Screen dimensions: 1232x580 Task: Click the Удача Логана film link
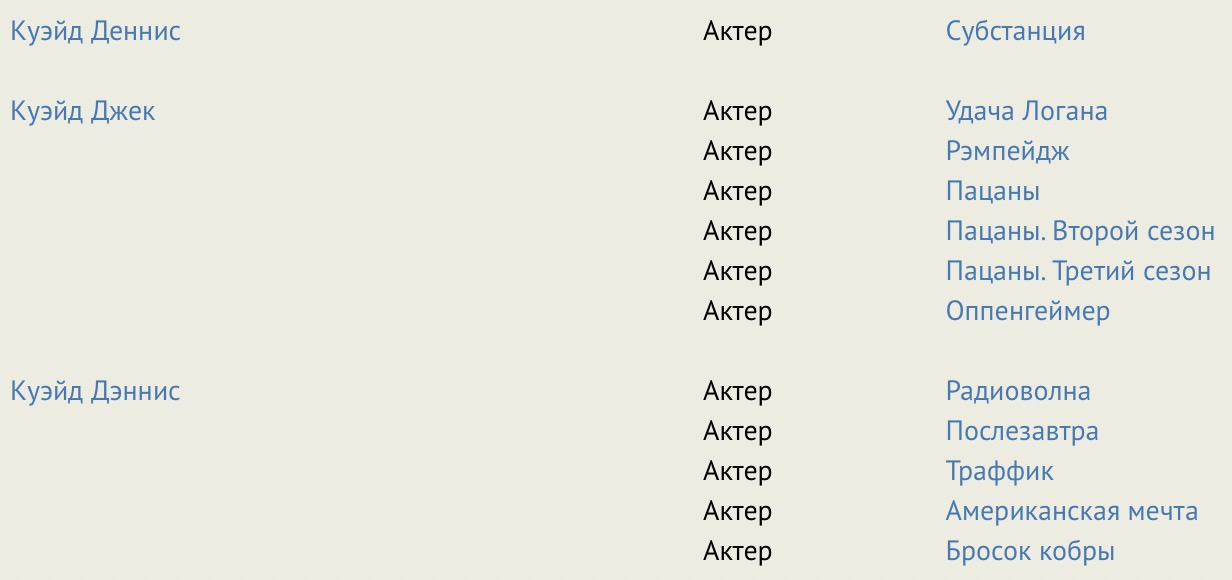[x=1026, y=111]
